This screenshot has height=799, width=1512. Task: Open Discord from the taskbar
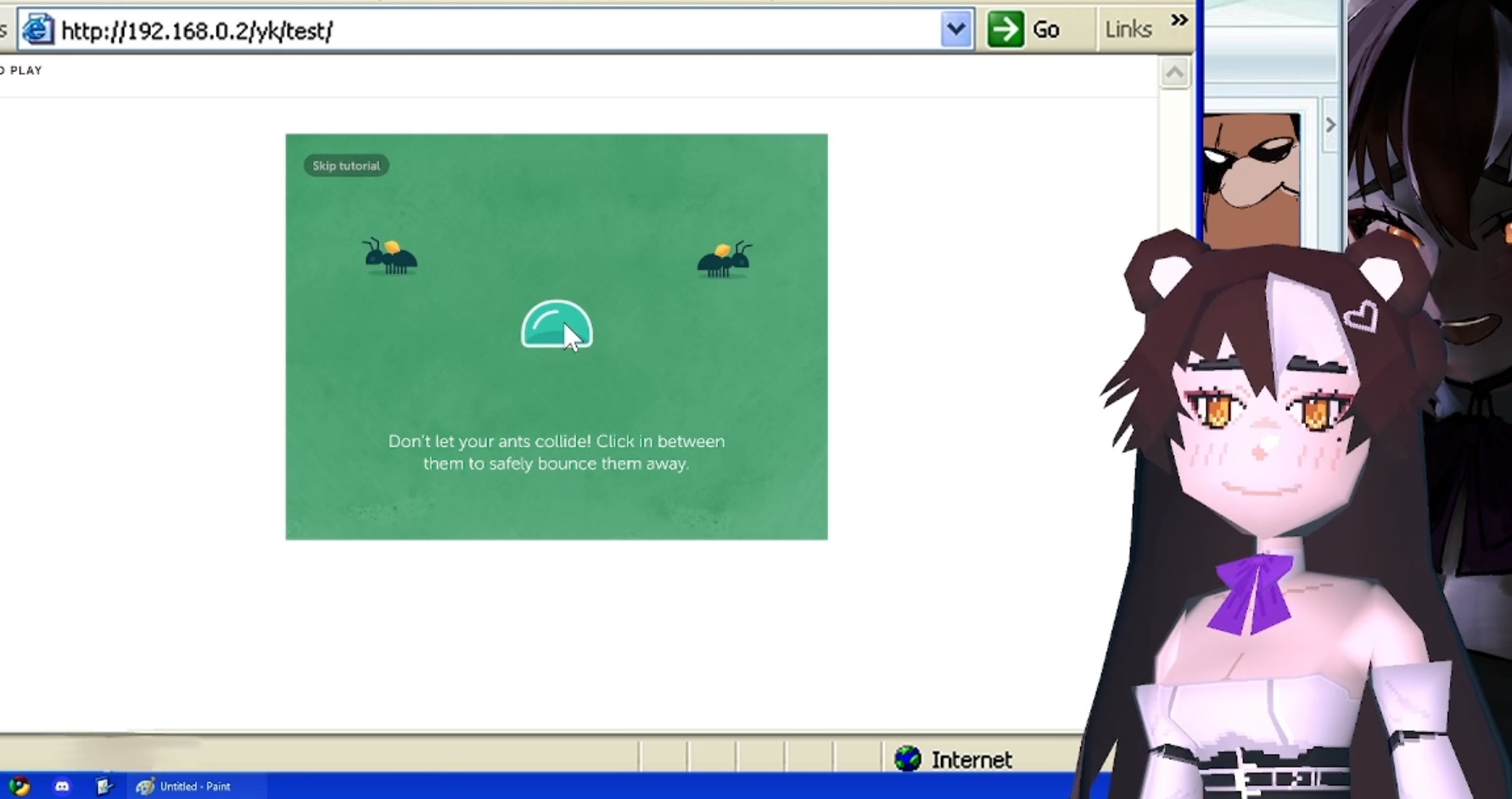[62, 786]
